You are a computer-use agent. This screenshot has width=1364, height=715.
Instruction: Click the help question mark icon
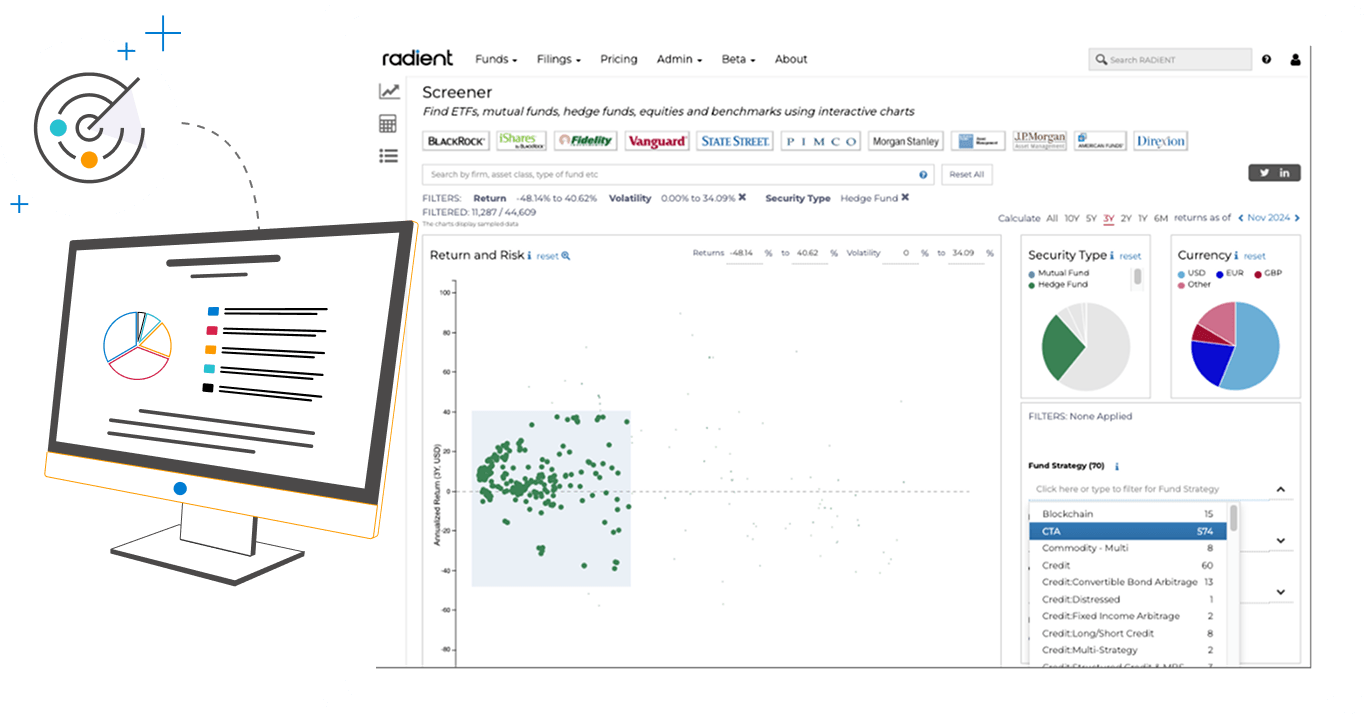pos(1266,60)
